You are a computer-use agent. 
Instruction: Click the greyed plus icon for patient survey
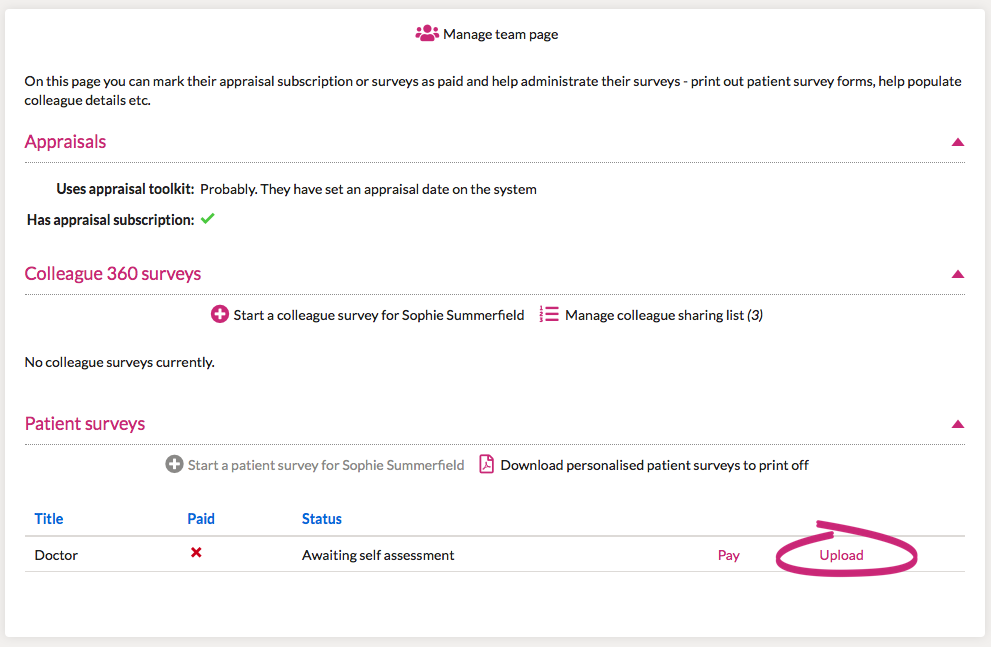pyautogui.click(x=175, y=465)
